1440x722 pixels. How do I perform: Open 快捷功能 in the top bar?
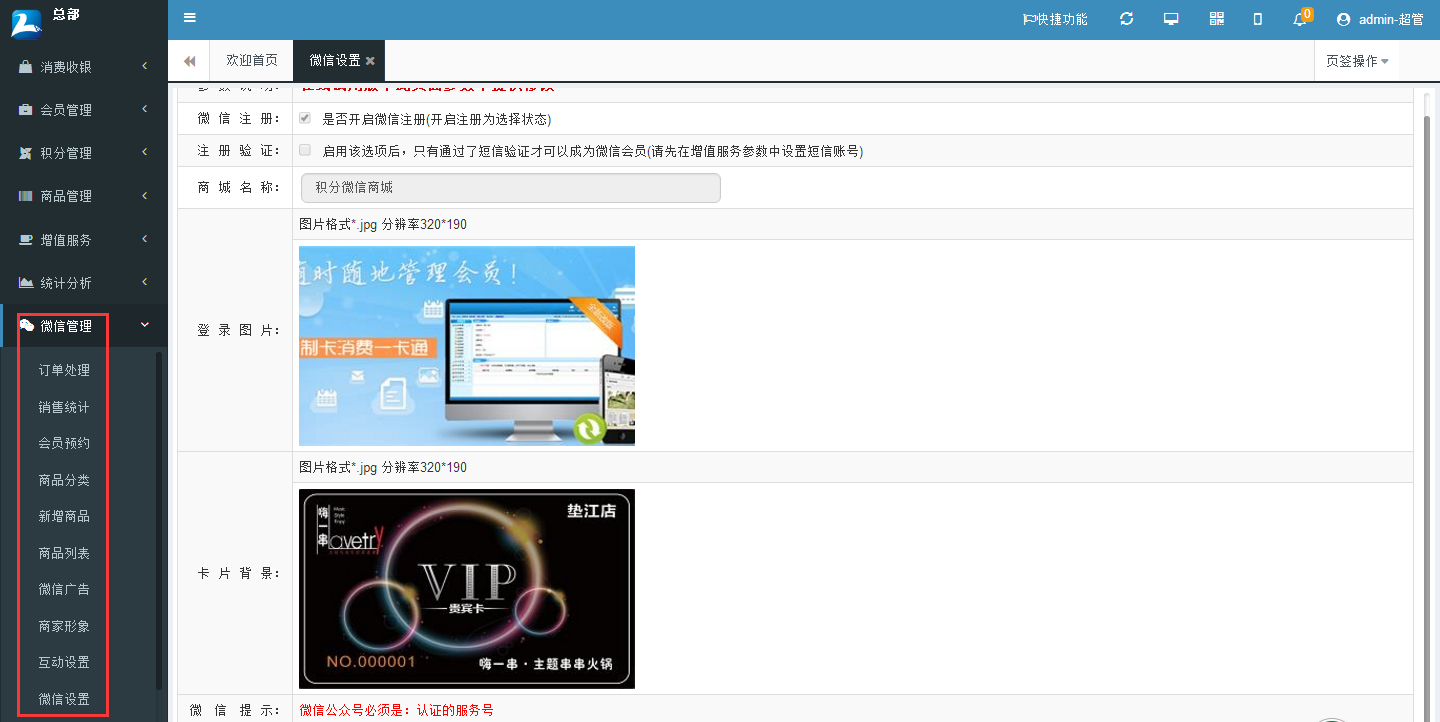click(1055, 19)
